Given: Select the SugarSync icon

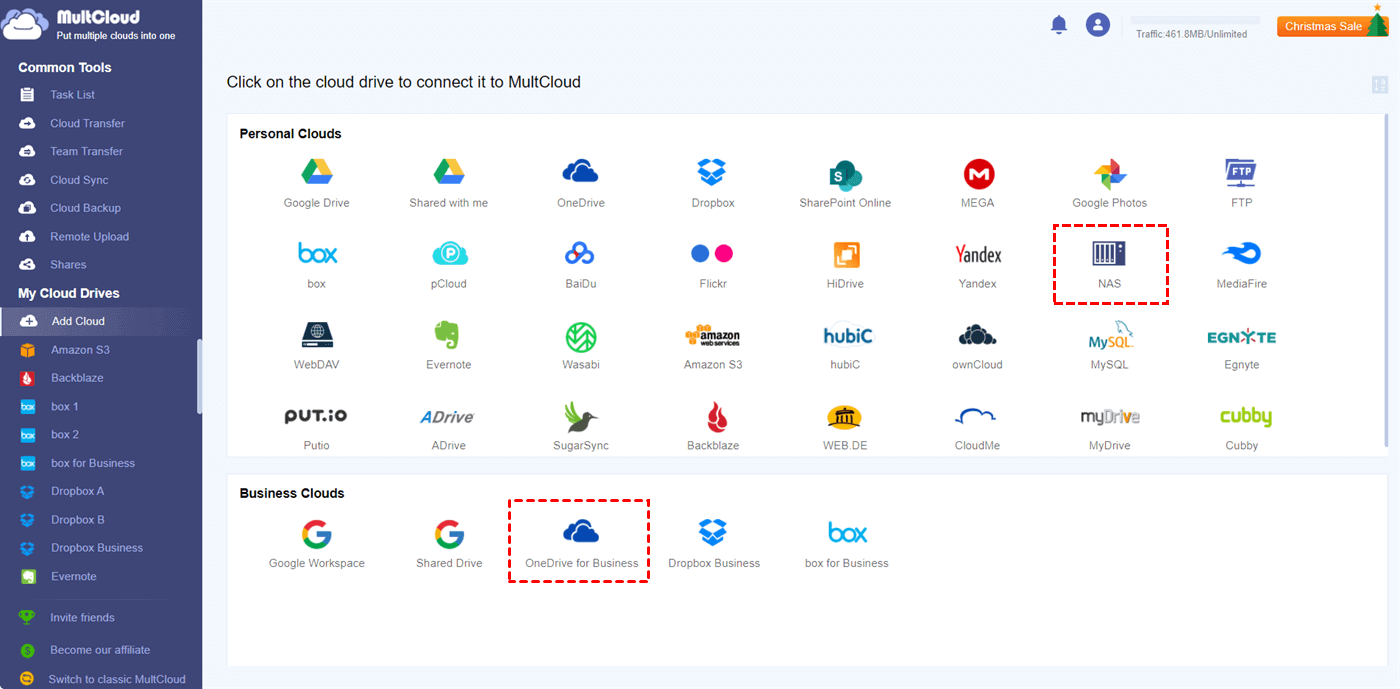Looking at the screenshot, I should click(581, 416).
